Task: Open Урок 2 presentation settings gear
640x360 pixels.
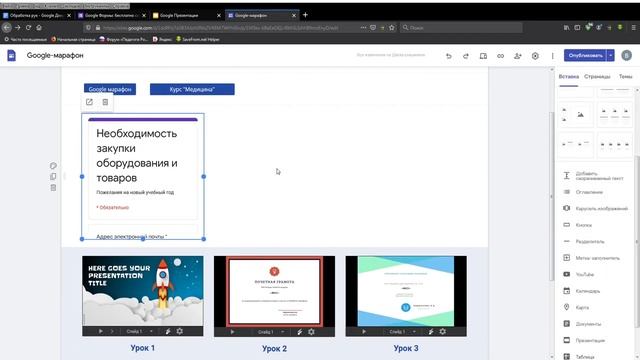Action: point(311,332)
